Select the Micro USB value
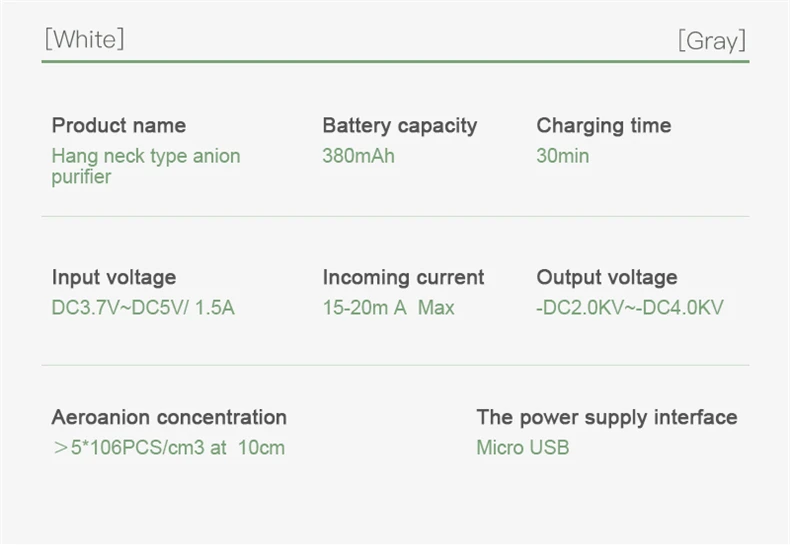 point(522,448)
